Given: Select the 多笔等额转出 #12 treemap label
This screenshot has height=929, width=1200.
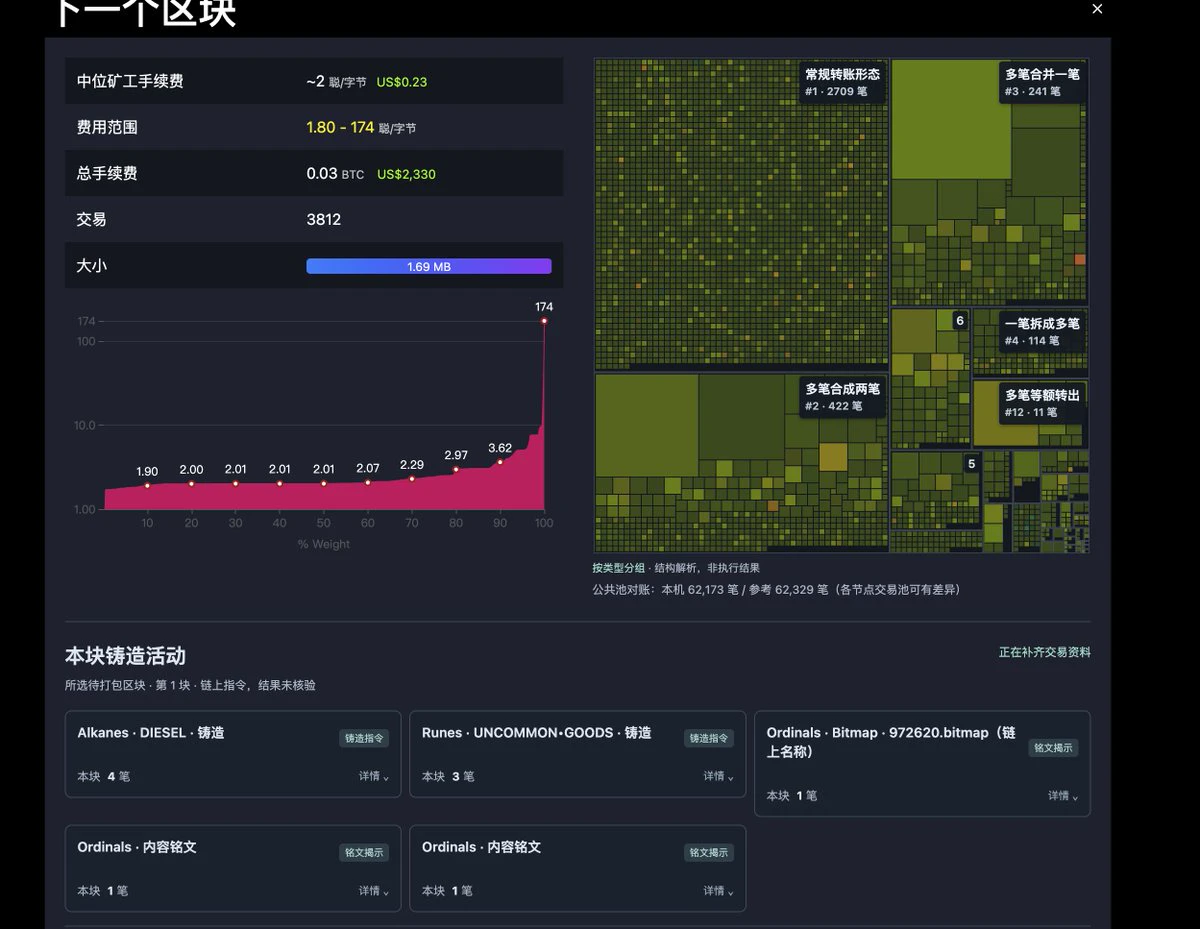Looking at the screenshot, I should (x=1043, y=403).
